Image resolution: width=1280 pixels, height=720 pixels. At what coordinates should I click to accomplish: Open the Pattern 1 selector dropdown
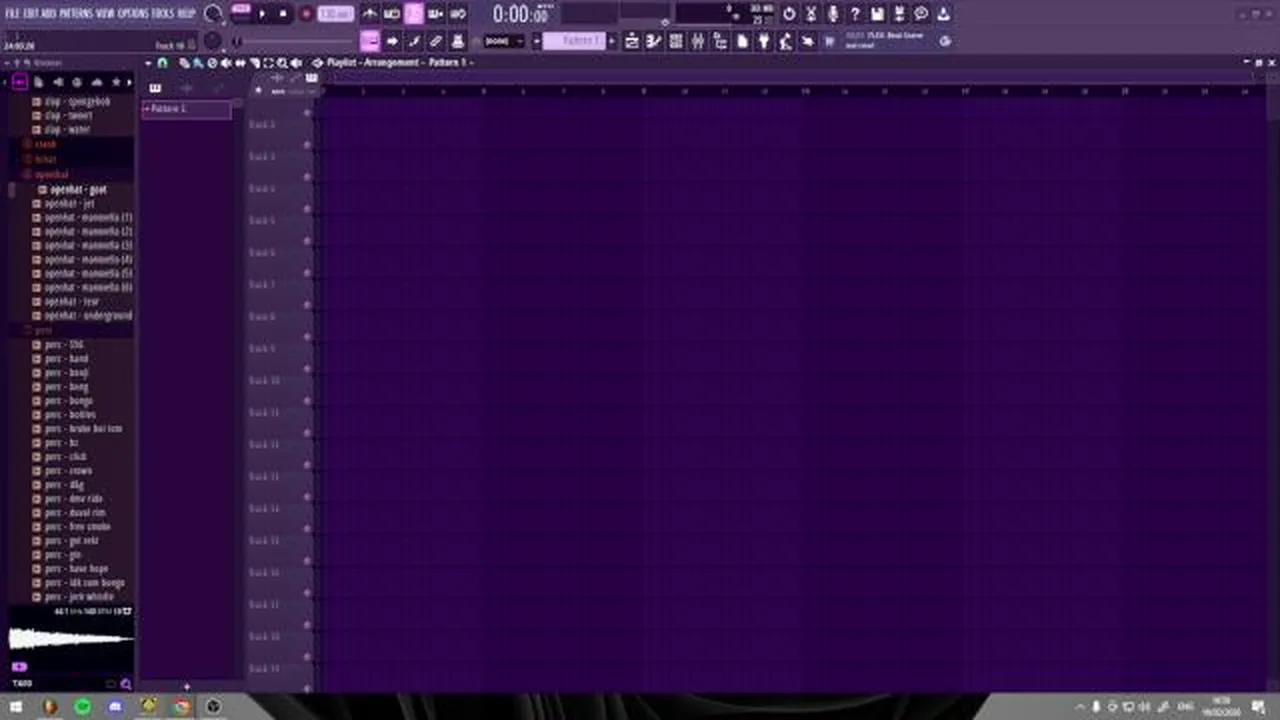tap(575, 41)
